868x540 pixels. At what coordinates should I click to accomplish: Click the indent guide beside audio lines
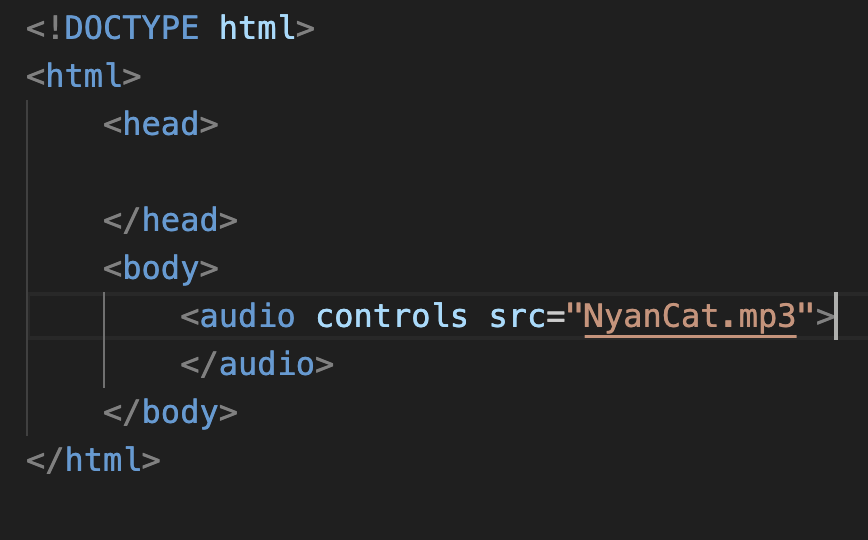coord(104,341)
